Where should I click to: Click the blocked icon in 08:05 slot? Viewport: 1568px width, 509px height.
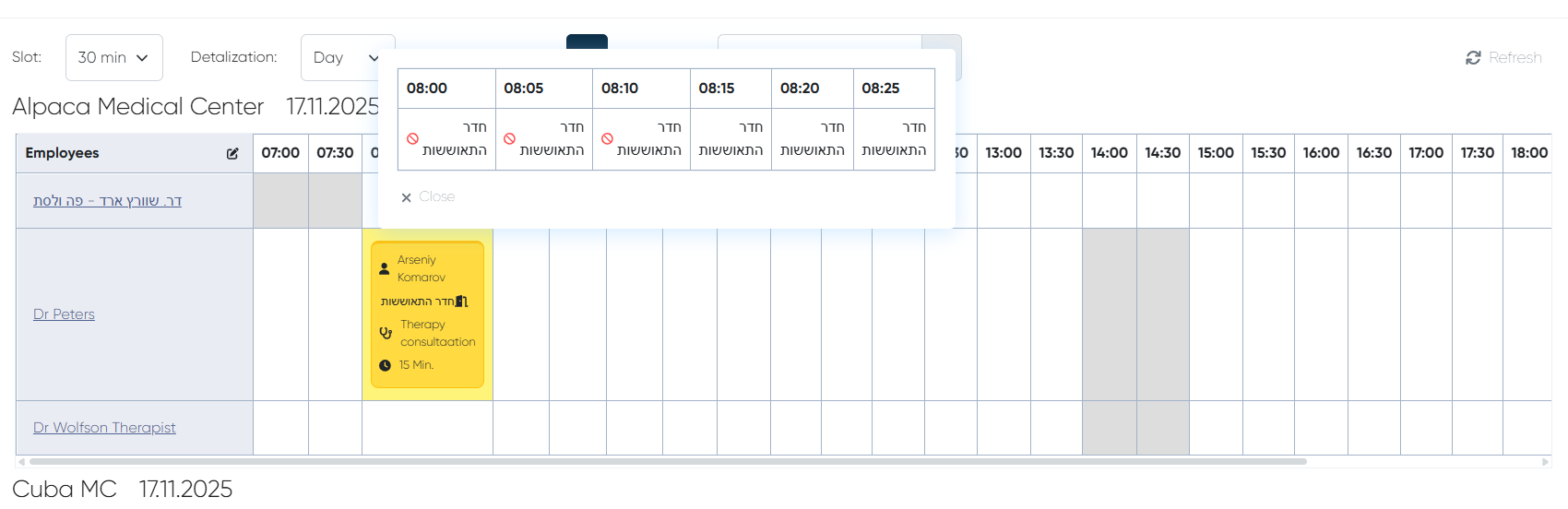pos(509,139)
